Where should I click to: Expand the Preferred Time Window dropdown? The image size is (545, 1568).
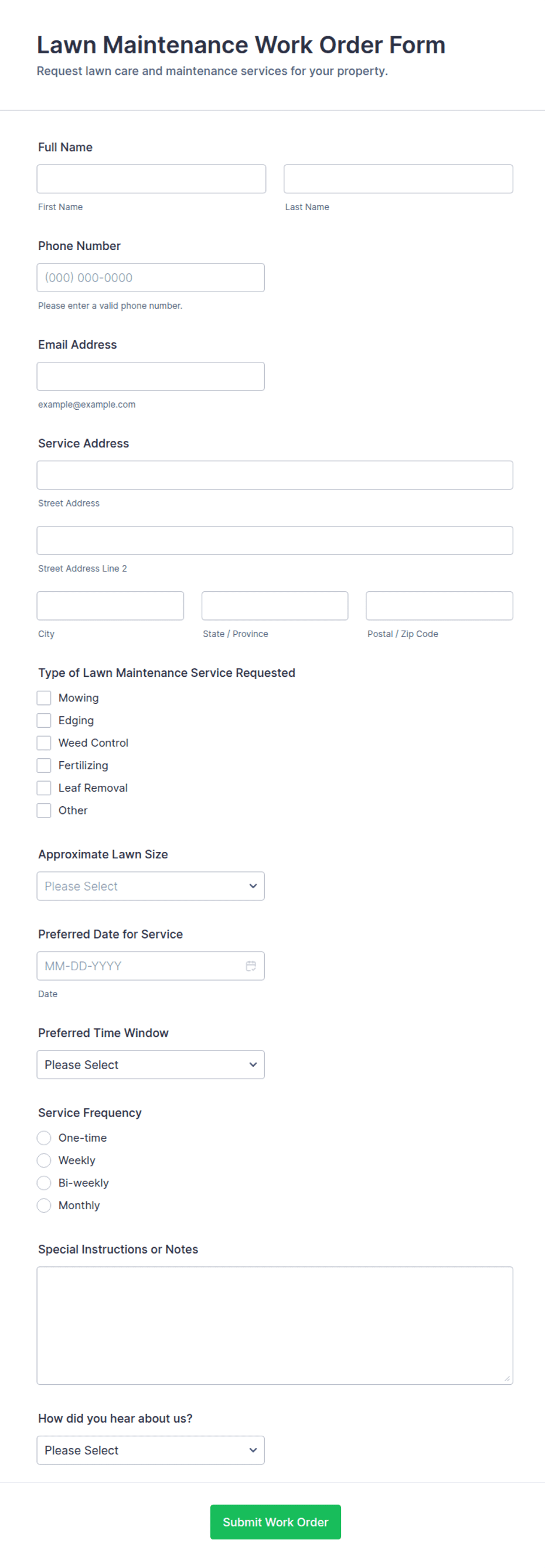coord(151,1064)
